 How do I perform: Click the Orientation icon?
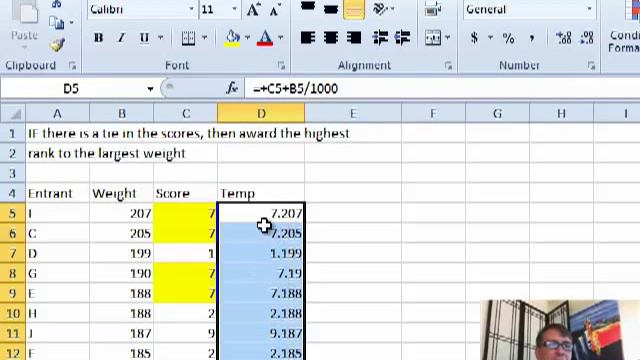(x=380, y=9)
